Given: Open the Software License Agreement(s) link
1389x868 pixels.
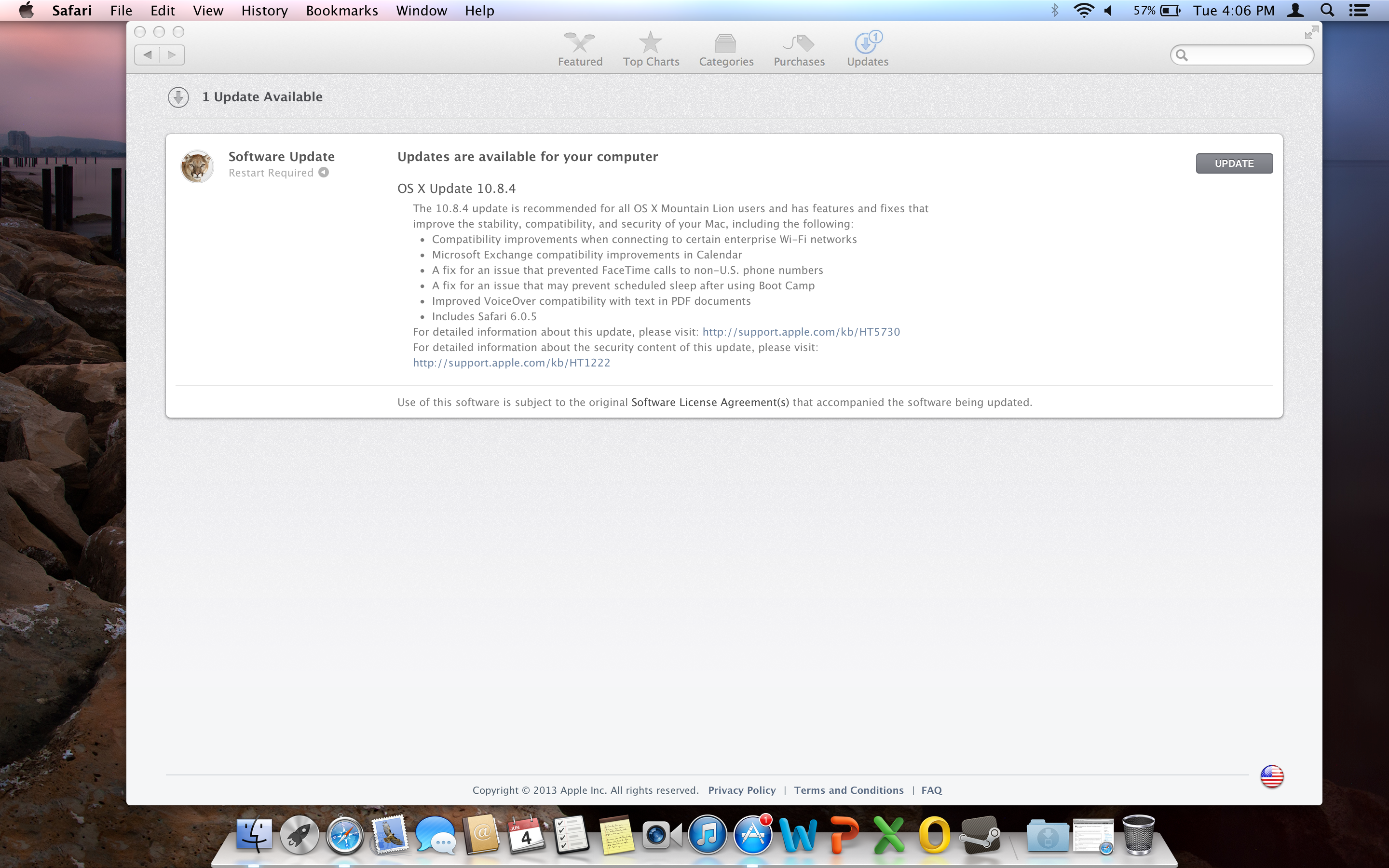Looking at the screenshot, I should pyautogui.click(x=710, y=403).
